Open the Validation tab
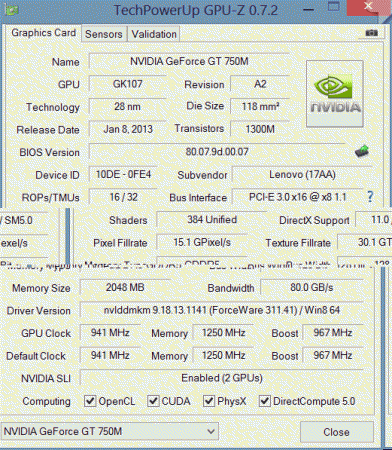This screenshot has height=450, width=392. (154, 34)
